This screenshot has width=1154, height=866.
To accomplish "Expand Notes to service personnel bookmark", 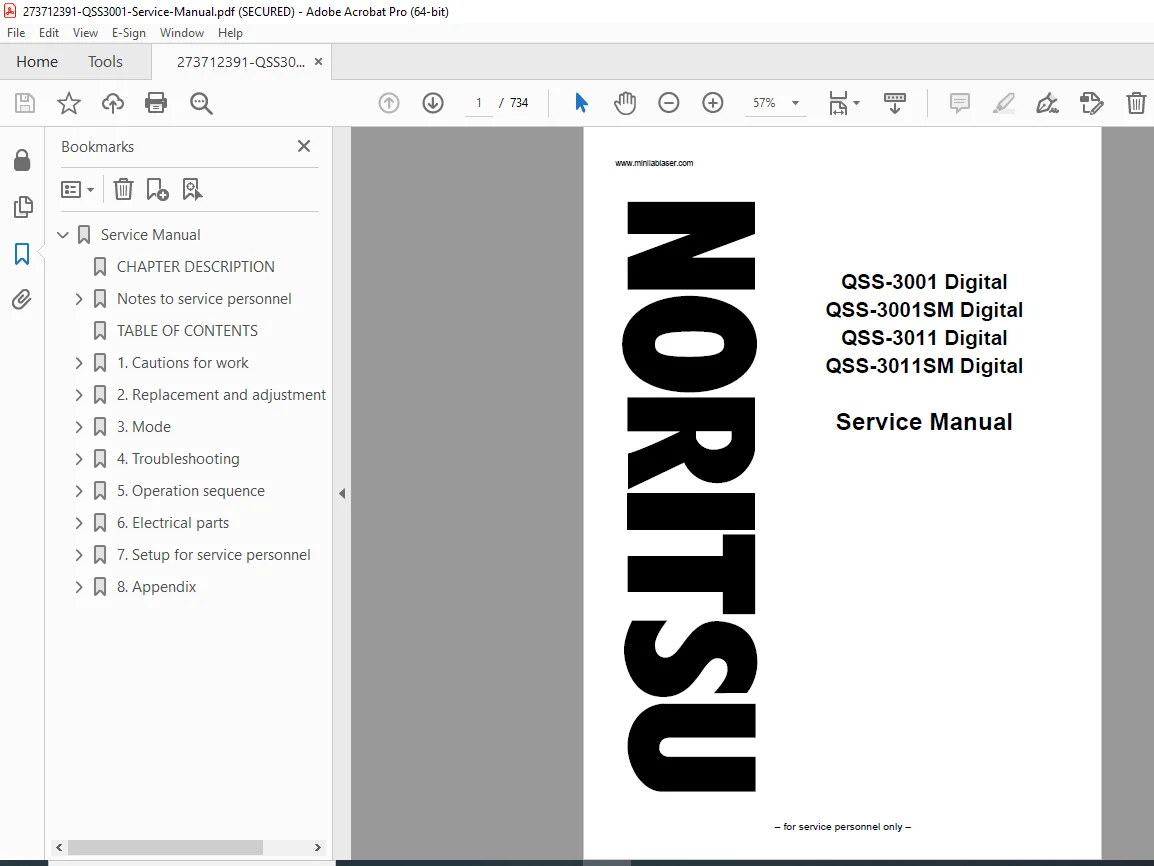I will click(x=79, y=299).
